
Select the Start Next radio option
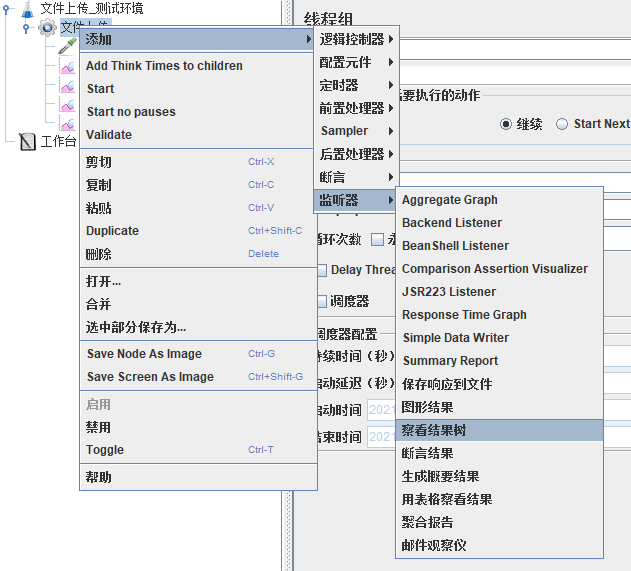click(x=562, y=124)
